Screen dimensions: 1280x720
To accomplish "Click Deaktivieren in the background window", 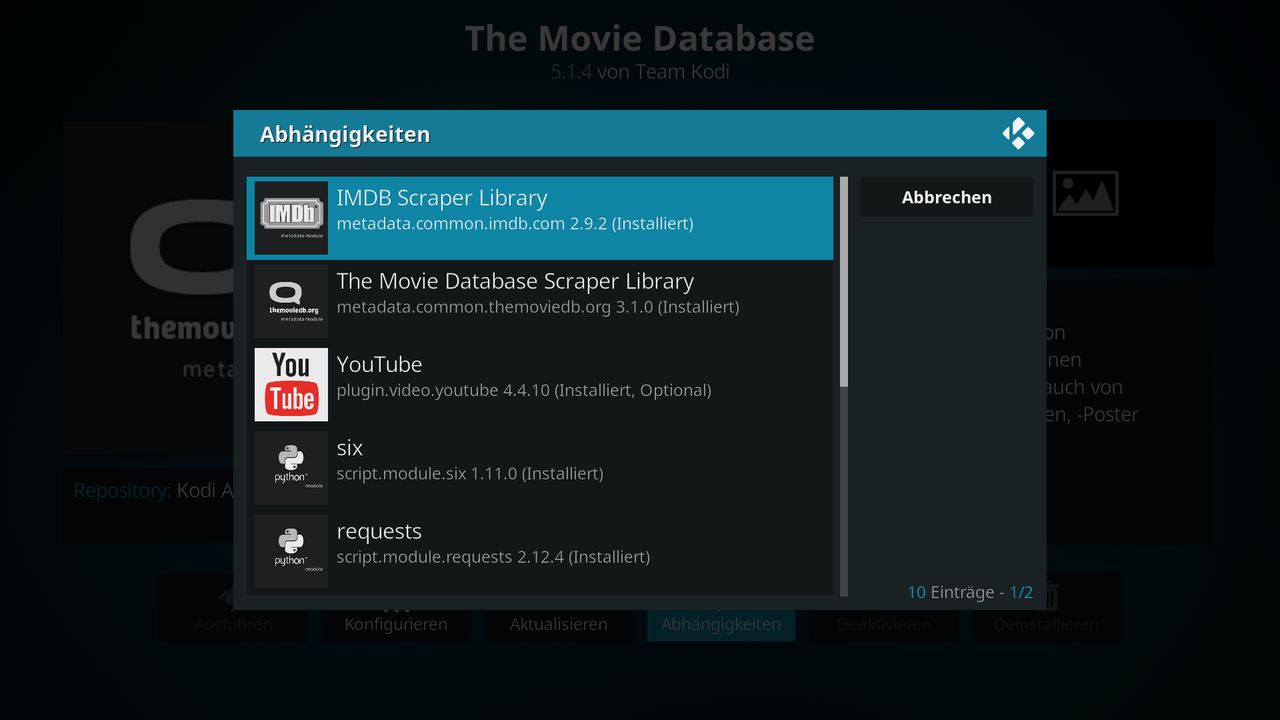I will tap(884, 624).
